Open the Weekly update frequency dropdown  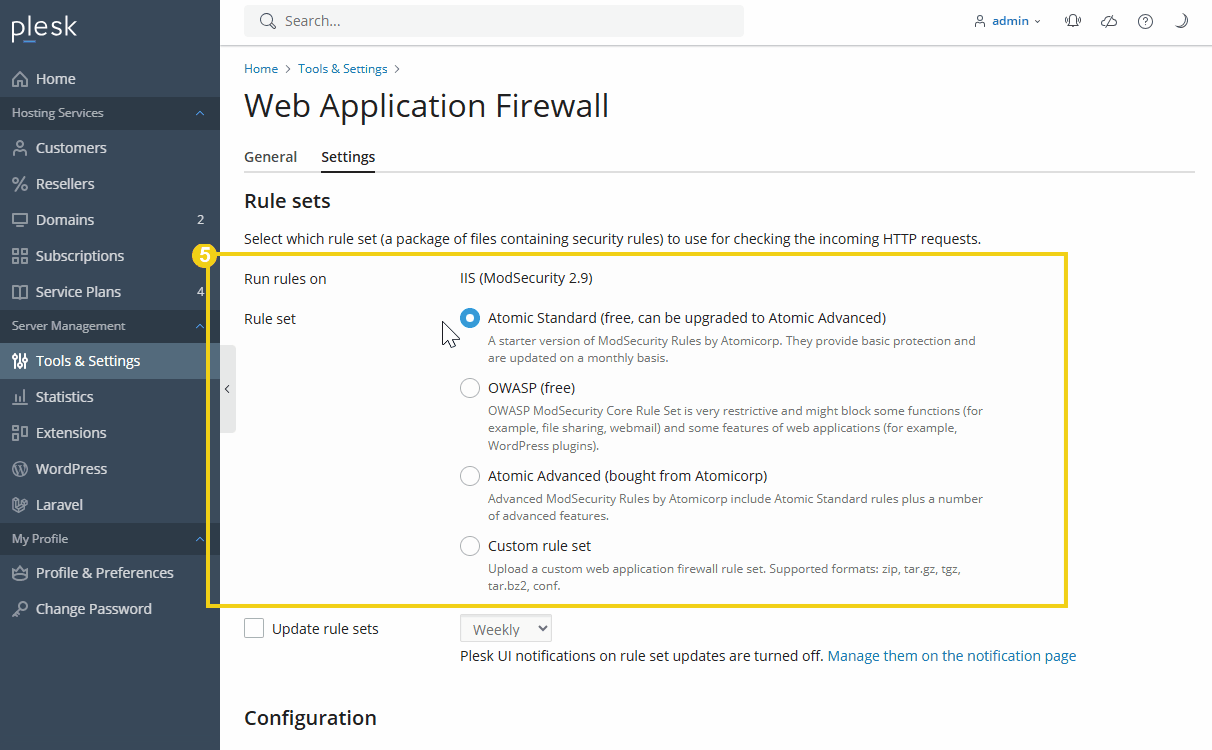tap(506, 629)
